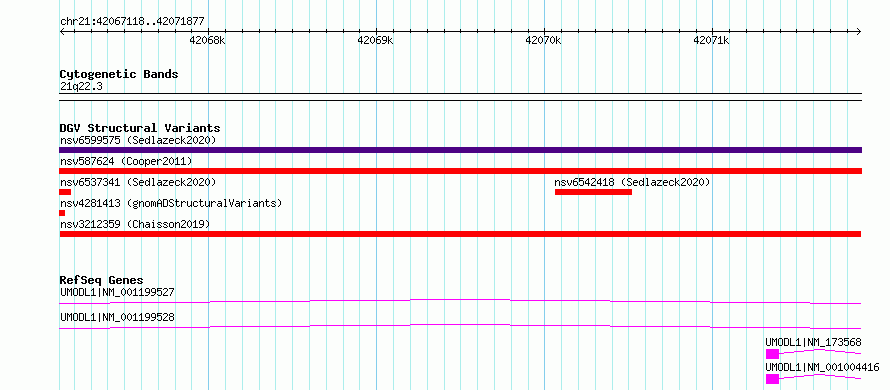890x390 pixels.
Task: Click the right arrow of the ruler
Action: pos(859,31)
